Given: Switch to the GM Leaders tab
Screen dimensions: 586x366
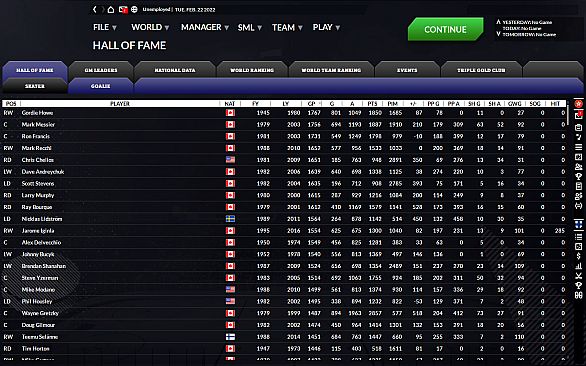Looking at the screenshot, I should 101,70.
